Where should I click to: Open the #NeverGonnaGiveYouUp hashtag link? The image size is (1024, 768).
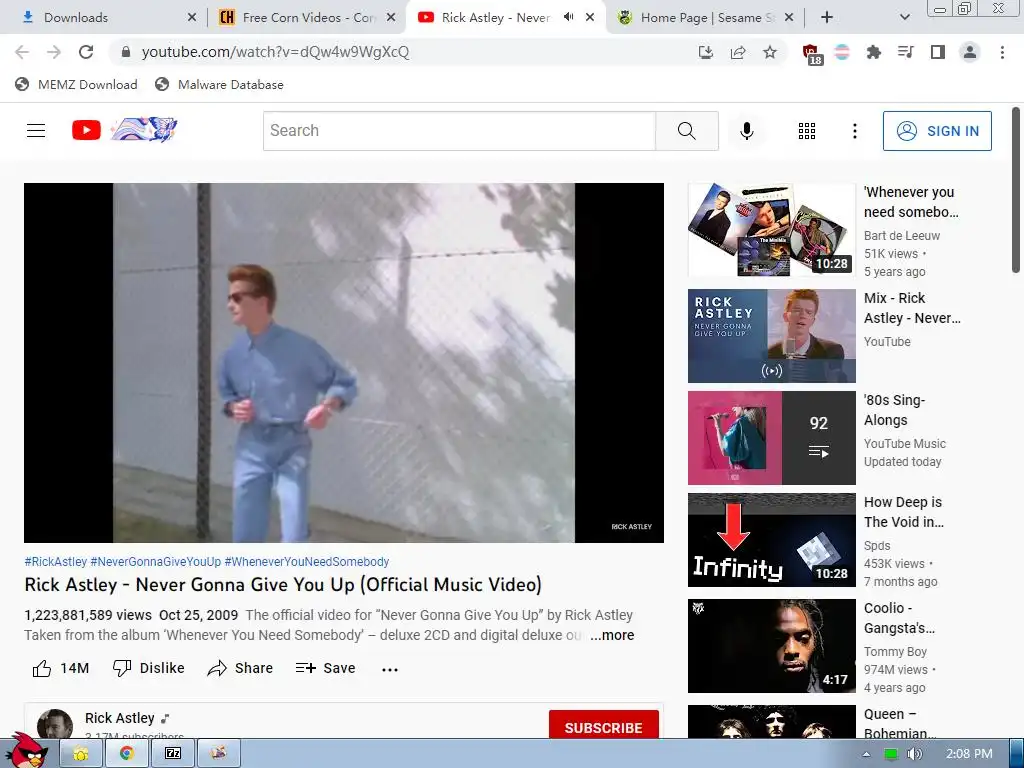(x=155, y=562)
